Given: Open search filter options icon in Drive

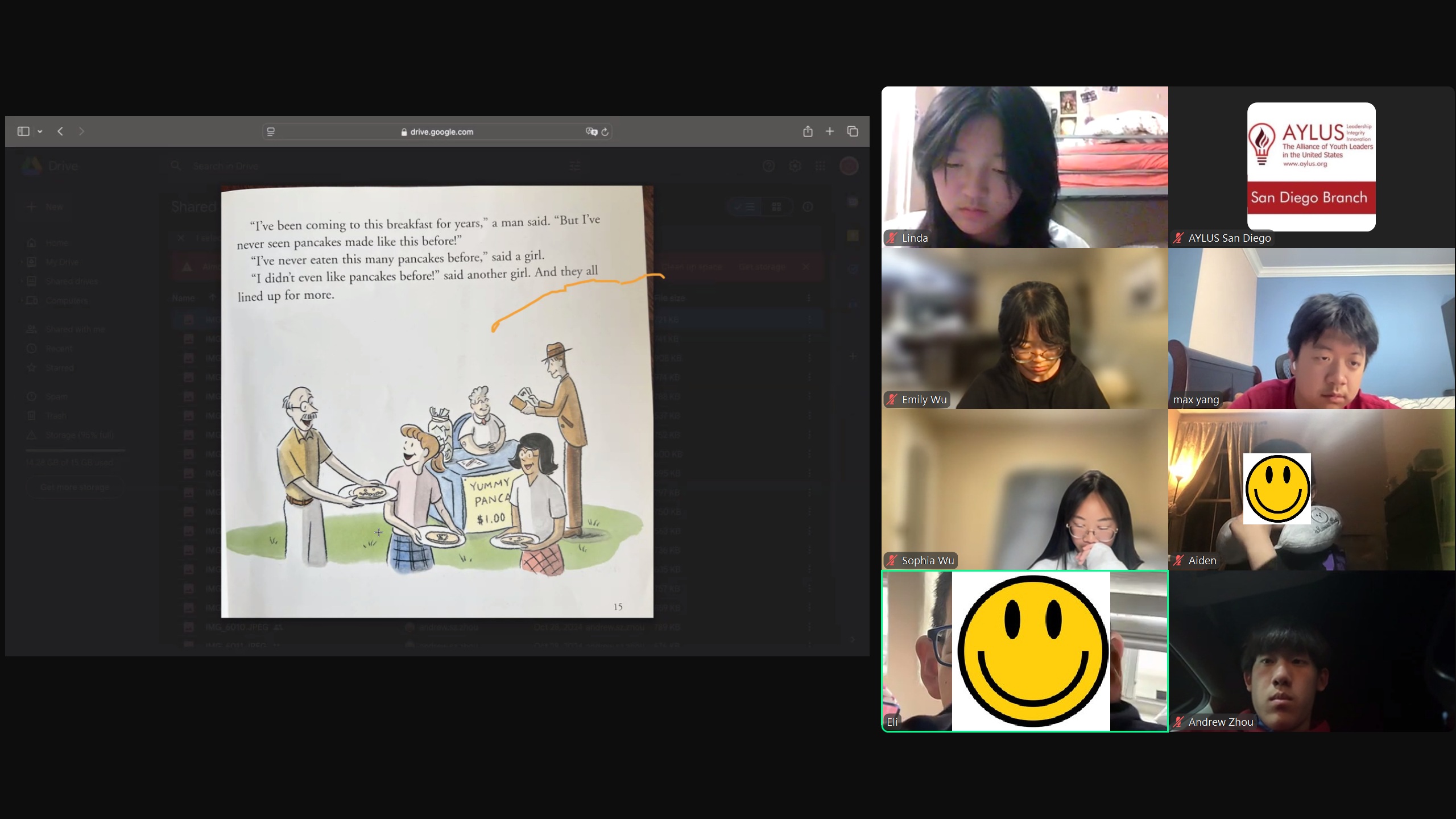Looking at the screenshot, I should click(575, 166).
